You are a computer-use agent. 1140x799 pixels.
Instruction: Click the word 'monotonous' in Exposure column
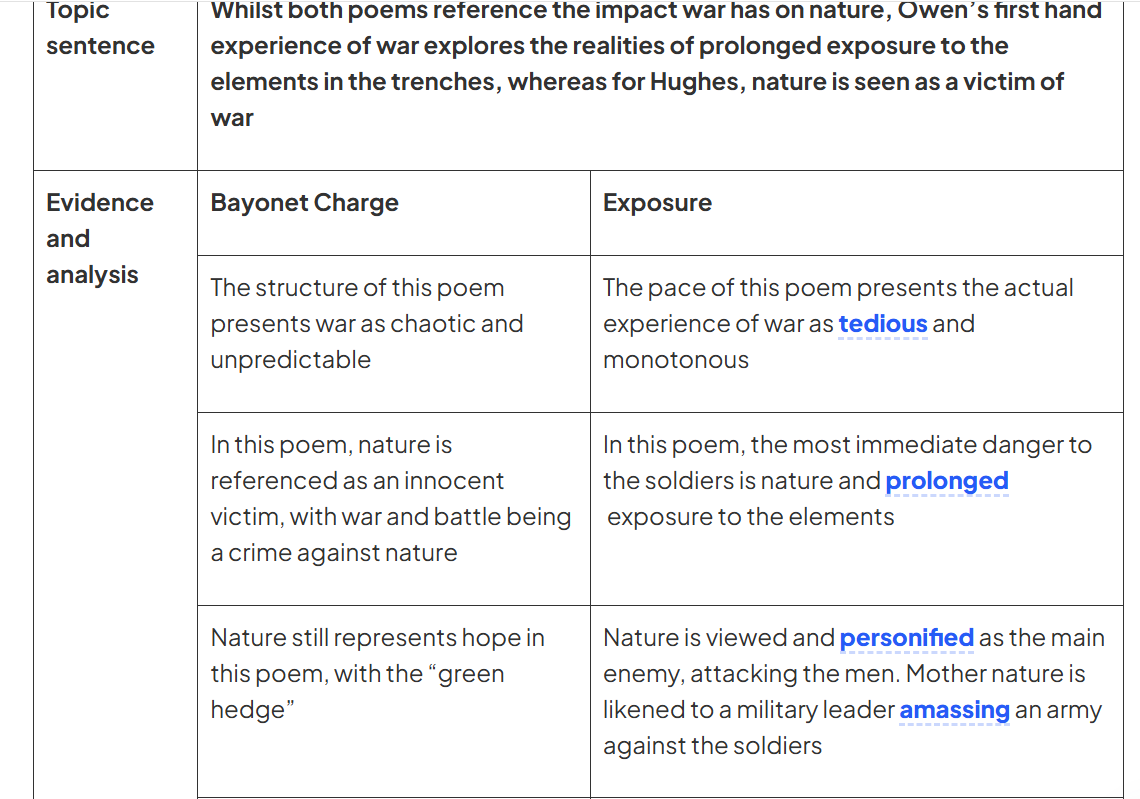click(675, 360)
